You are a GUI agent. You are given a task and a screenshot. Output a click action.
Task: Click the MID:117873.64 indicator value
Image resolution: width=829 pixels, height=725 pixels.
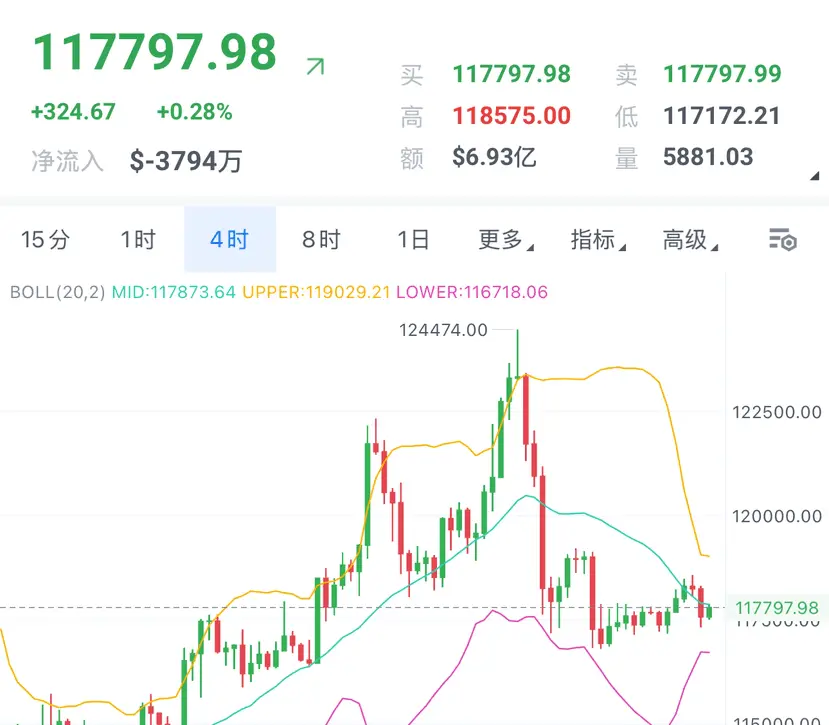173,292
